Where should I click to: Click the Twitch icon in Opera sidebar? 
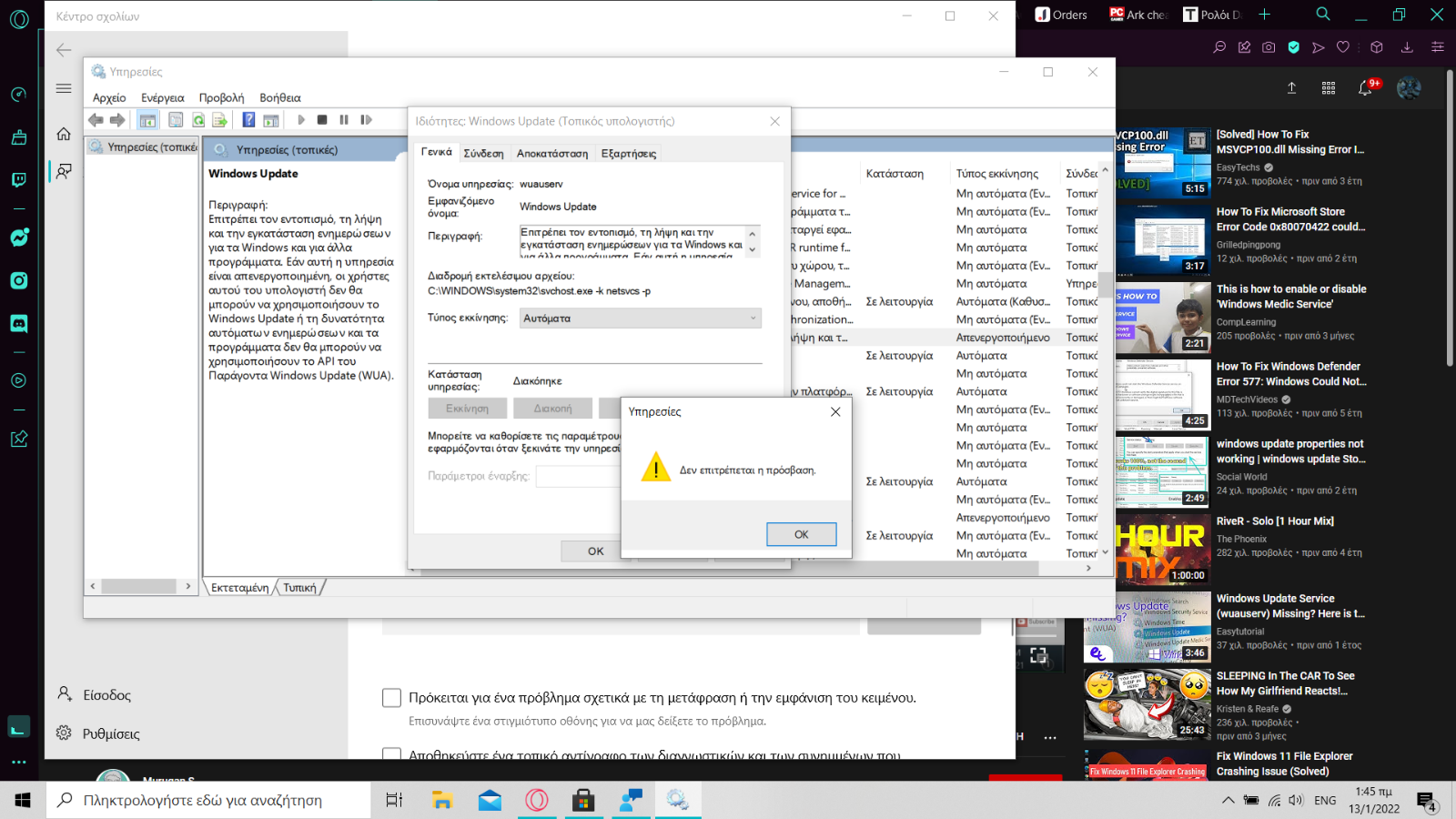tap(19, 179)
